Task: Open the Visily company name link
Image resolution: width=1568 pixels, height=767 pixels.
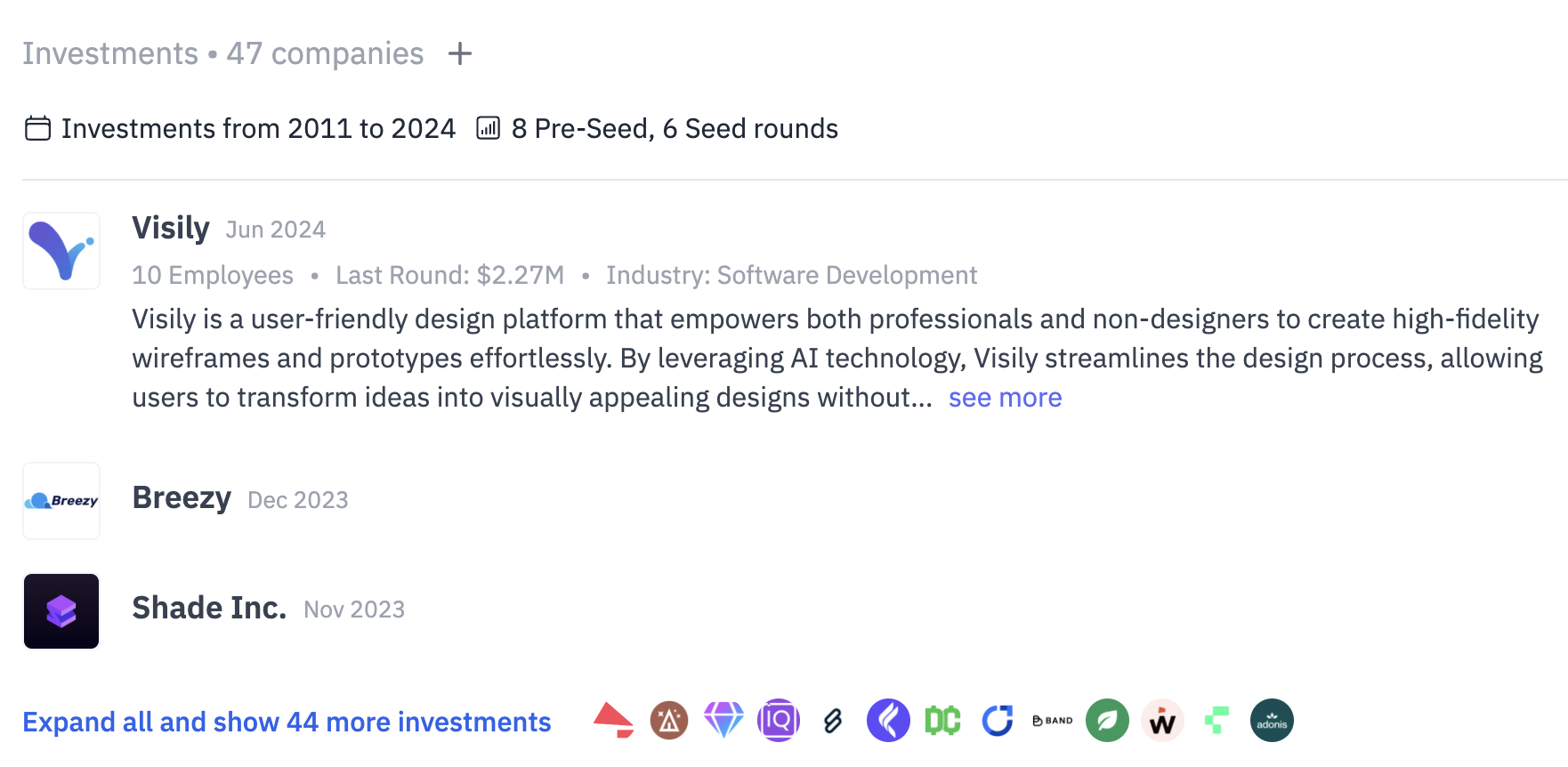Action: 171,229
